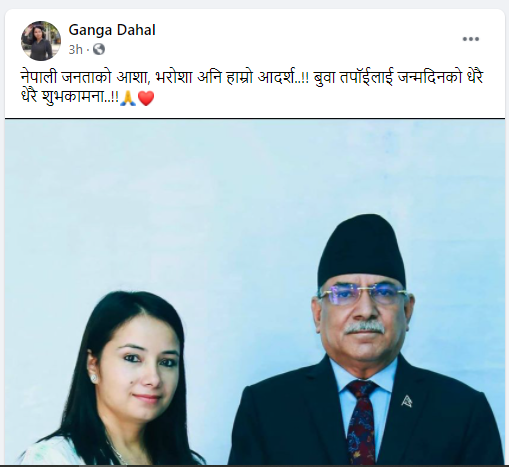Open the 3h timestamp permalink

[x=75, y=50]
